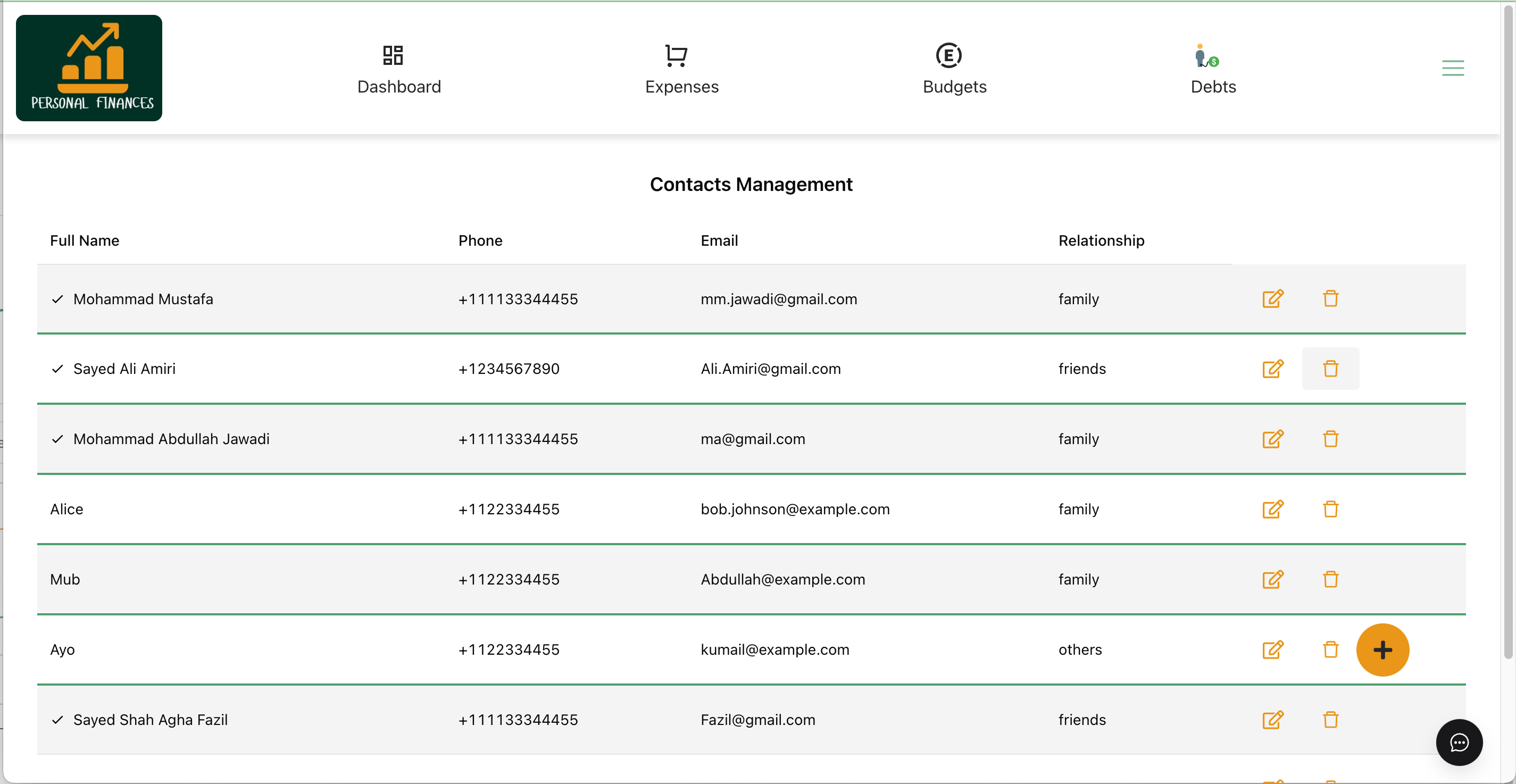Delete the Ayo contact
Viewport: 1516px width, 784px height.
tap(1330, 650)
